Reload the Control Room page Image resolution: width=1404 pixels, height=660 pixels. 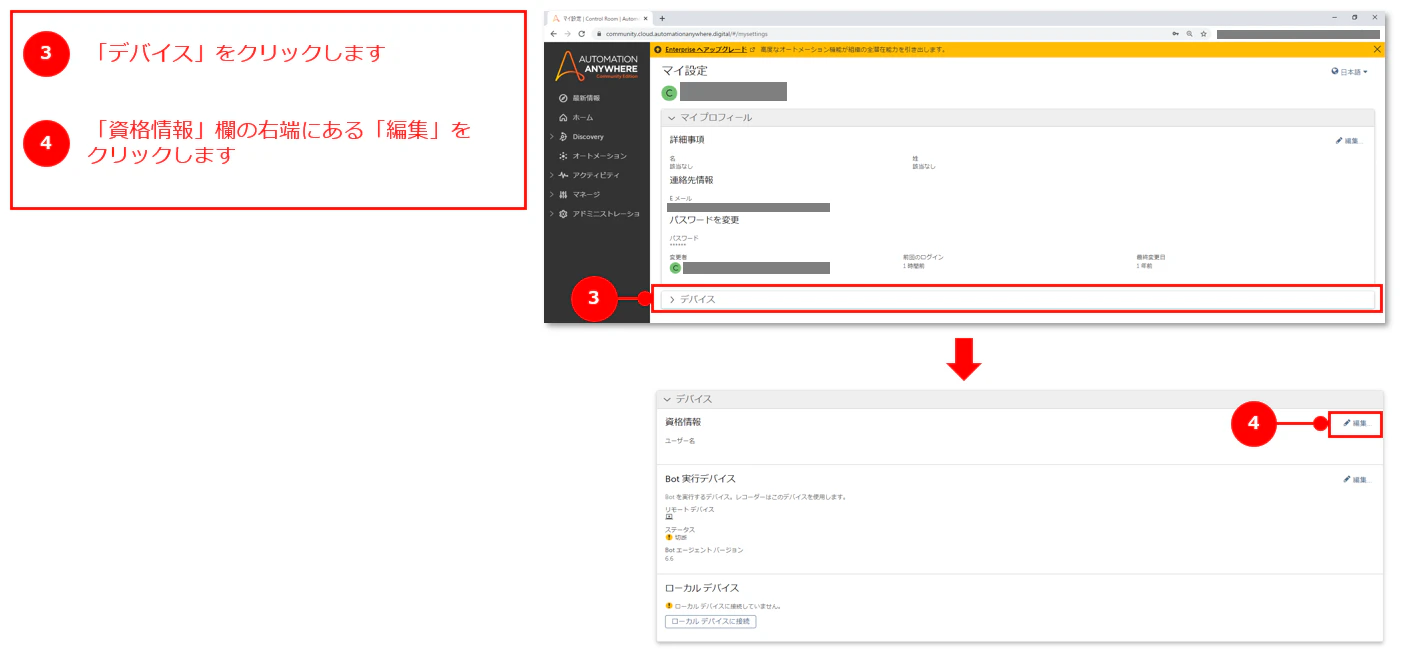582,34
